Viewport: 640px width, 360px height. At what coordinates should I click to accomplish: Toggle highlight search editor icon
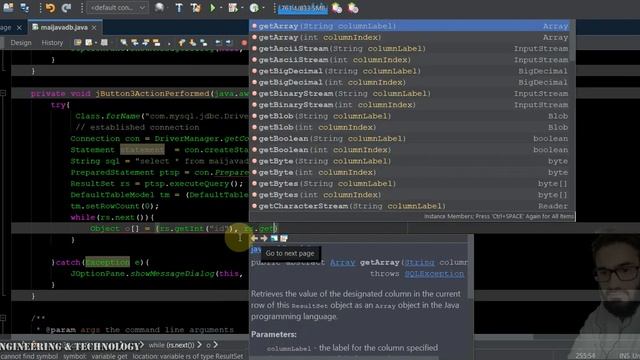point(156,42)
